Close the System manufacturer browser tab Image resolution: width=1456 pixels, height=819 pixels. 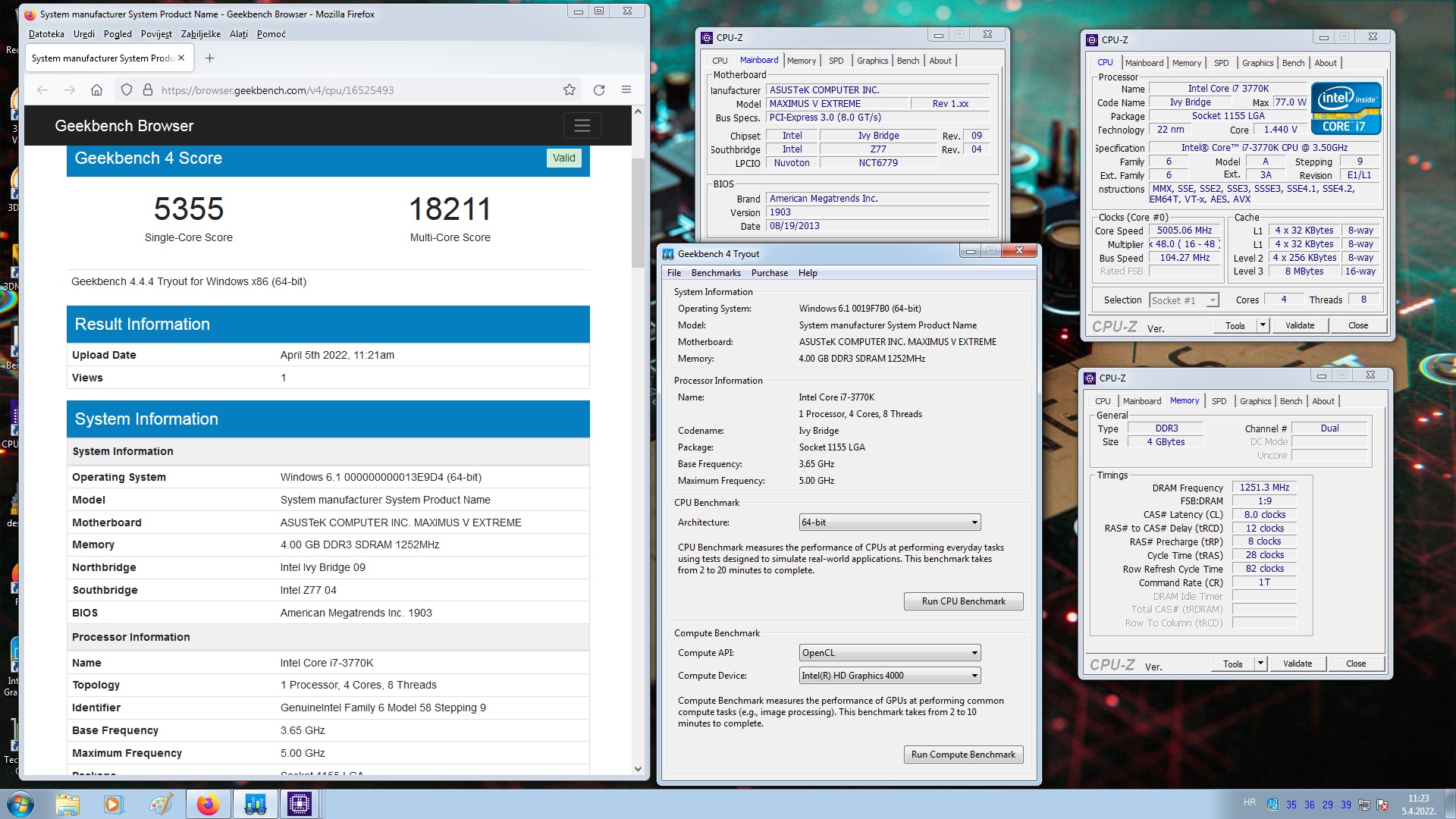tap(181, 58)
